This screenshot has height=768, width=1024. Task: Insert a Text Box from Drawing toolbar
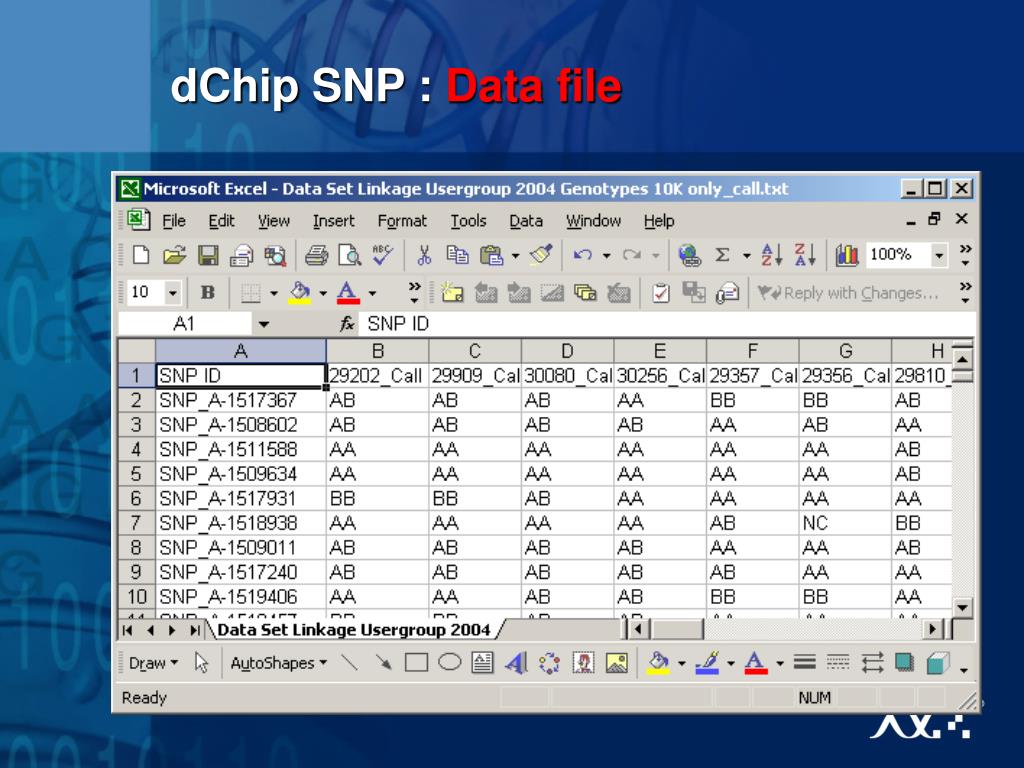(482, 663)
